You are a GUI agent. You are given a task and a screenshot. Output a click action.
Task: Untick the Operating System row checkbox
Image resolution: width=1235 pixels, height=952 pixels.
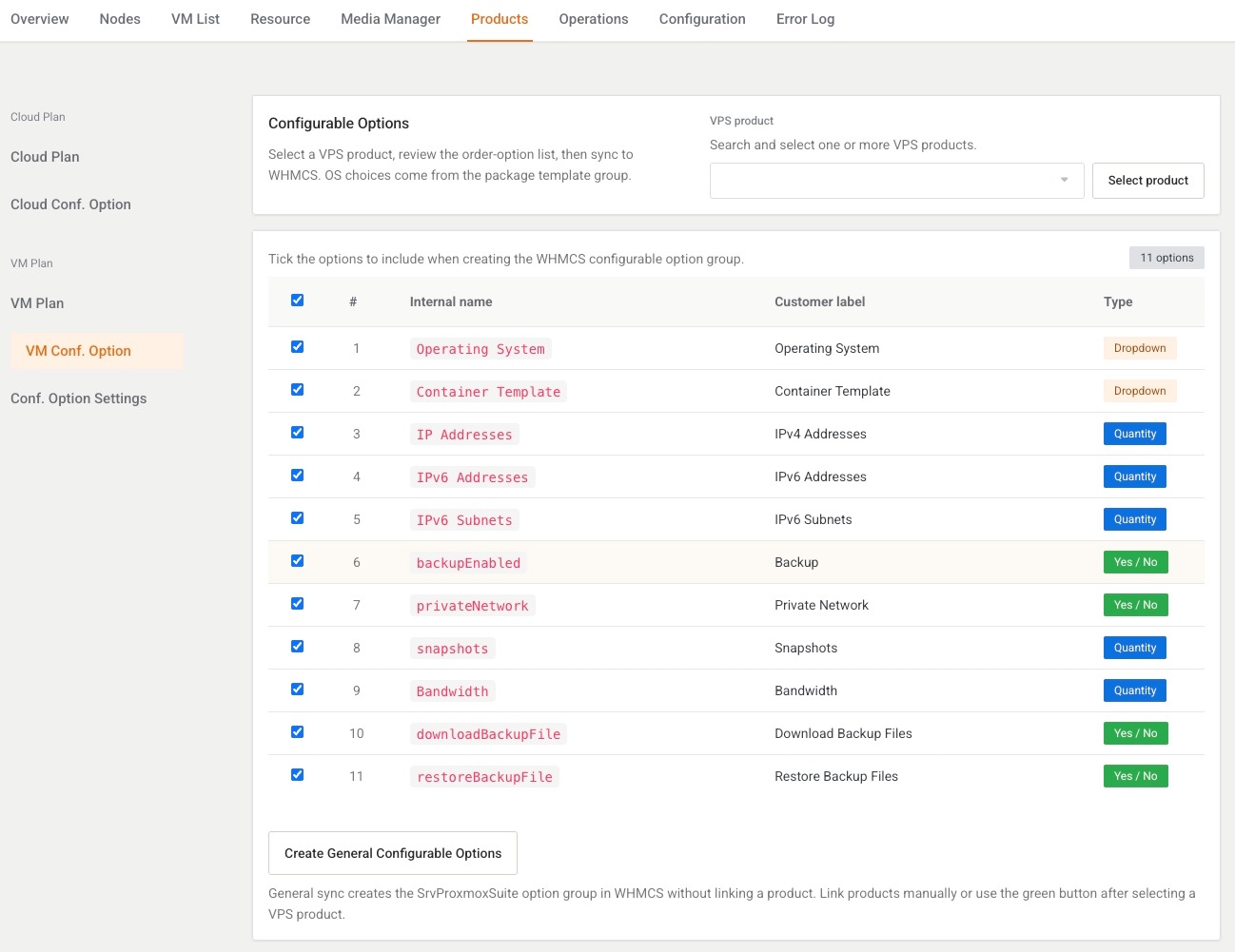click(297, 347)
